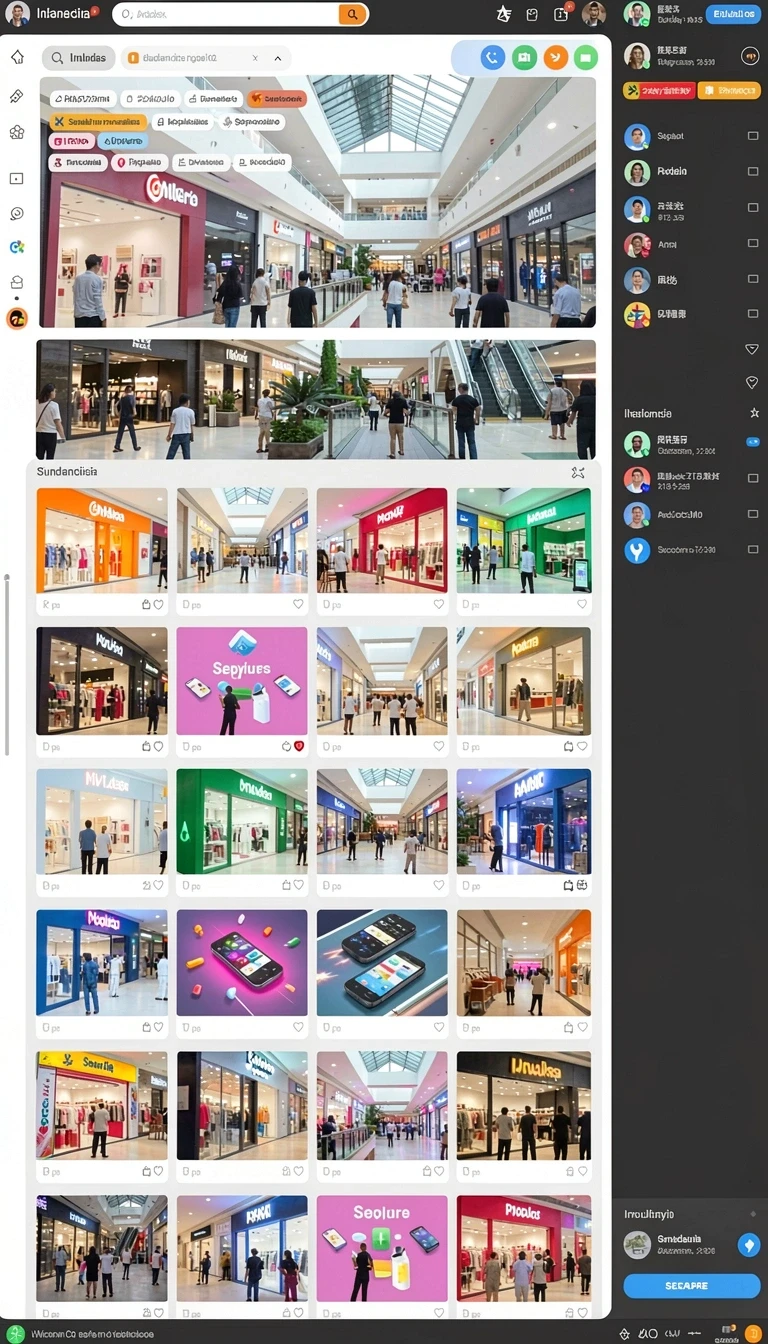The height and width of the screenshot is (1344, 768).
Task: Click the orange icon in status bar corner
Action: pyautogui.click(x=753, y=1333)
